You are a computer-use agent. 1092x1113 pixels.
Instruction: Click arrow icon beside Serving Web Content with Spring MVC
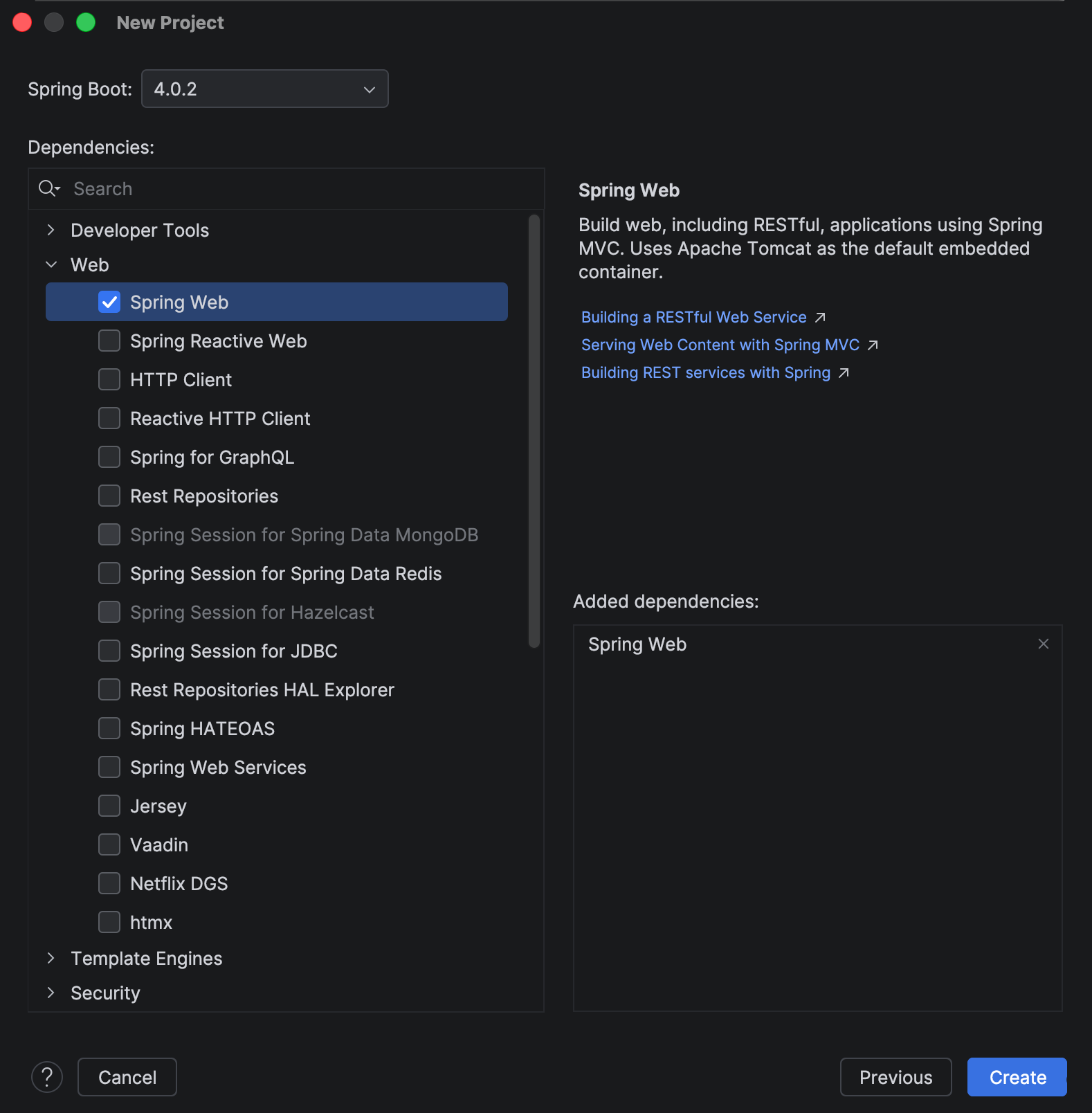(x=873, y=345)
